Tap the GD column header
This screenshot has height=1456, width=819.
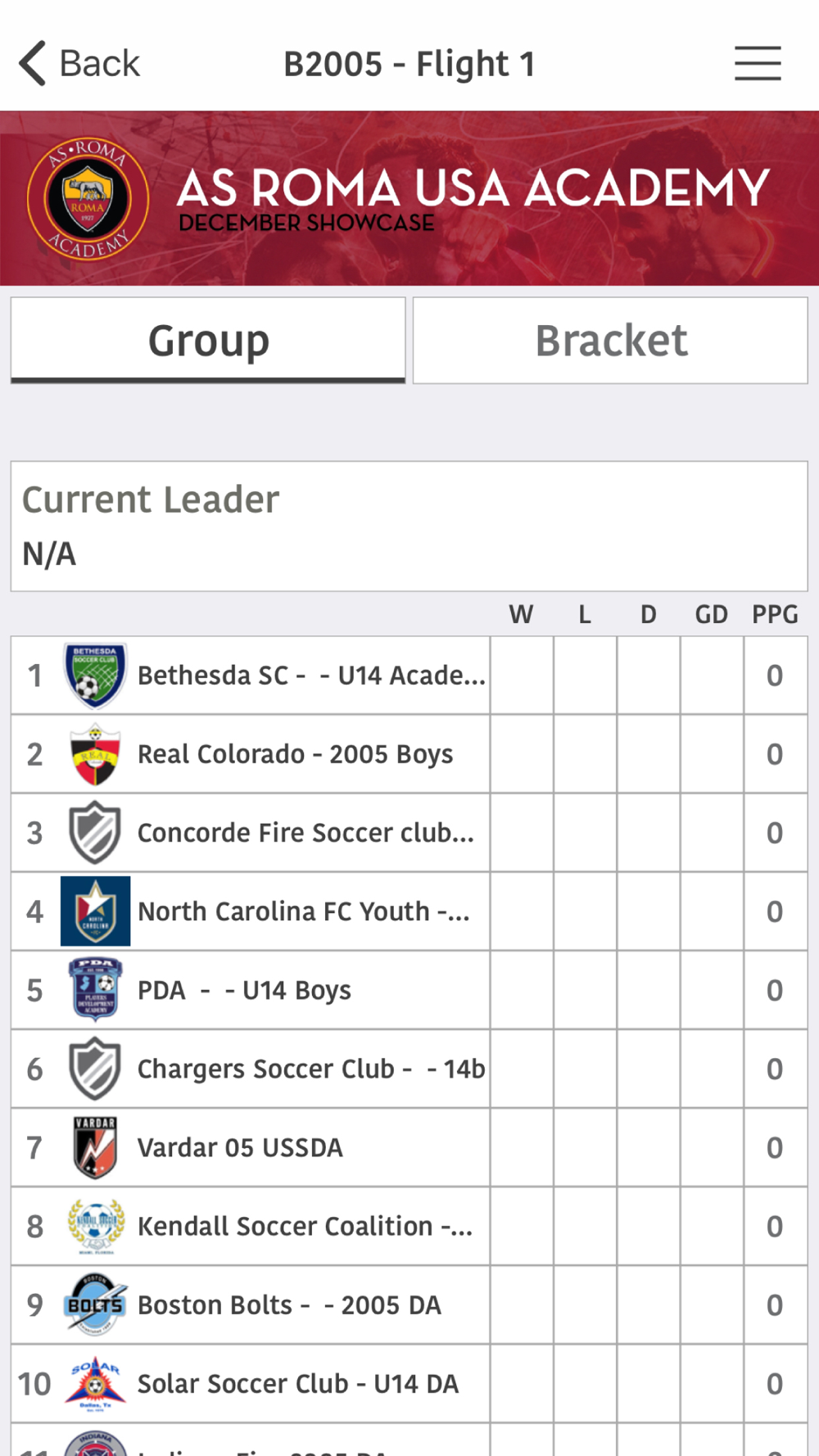711,614
